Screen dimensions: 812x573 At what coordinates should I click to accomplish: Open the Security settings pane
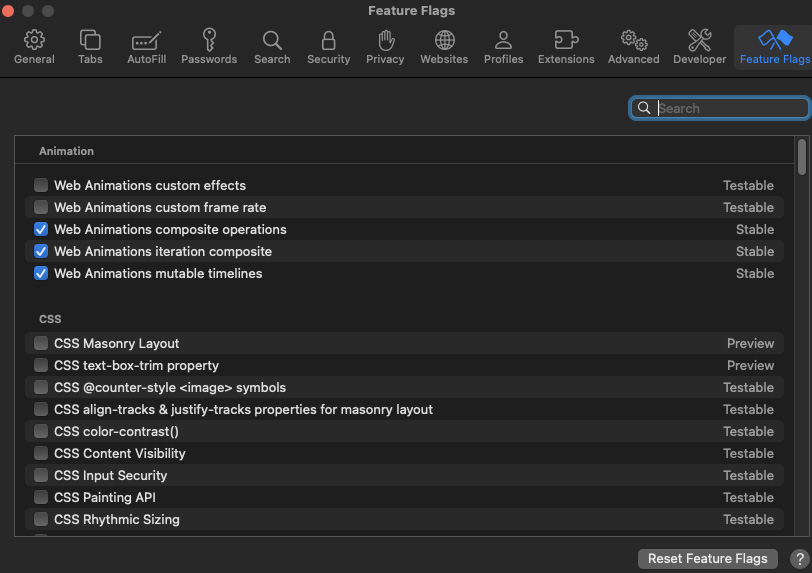(x=328, y=47)
